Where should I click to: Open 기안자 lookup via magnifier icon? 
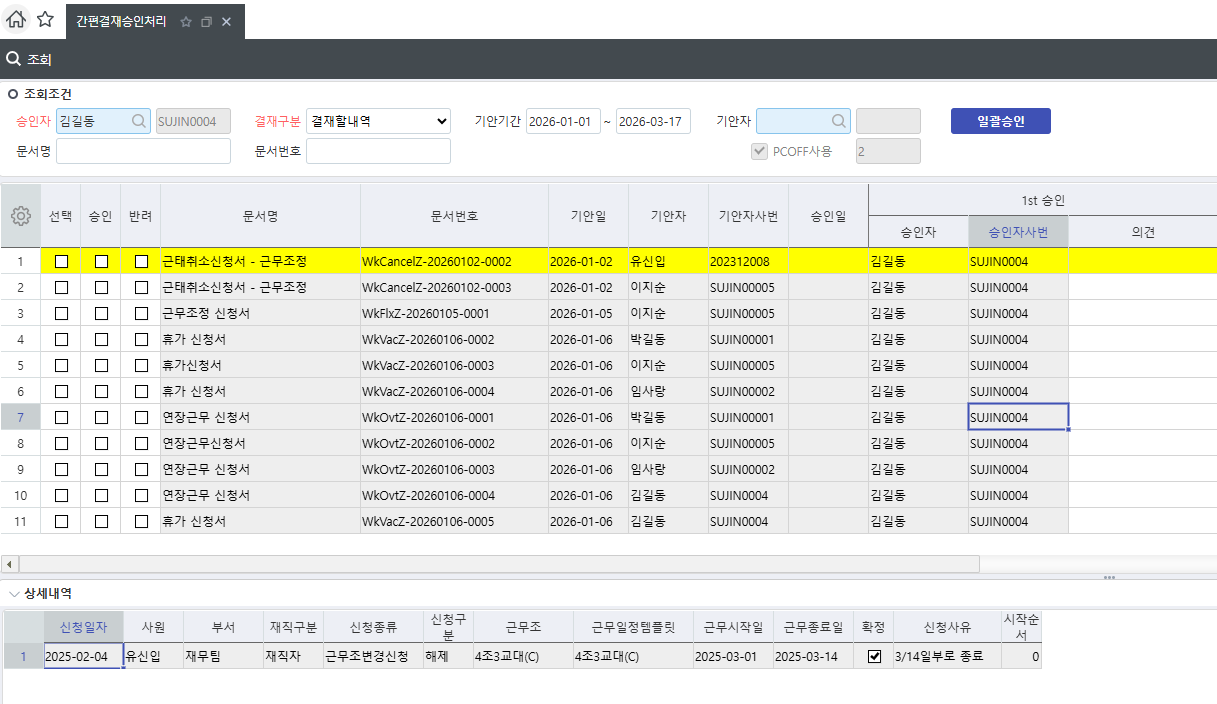(x=838, y=121)
